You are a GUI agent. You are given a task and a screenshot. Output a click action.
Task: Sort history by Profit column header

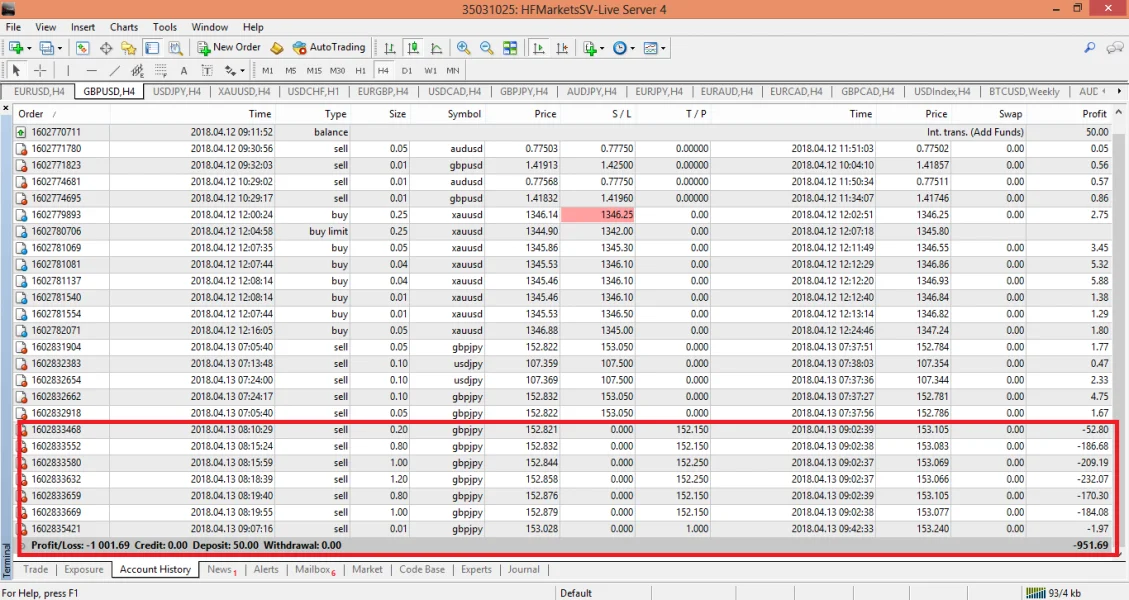1094,114
